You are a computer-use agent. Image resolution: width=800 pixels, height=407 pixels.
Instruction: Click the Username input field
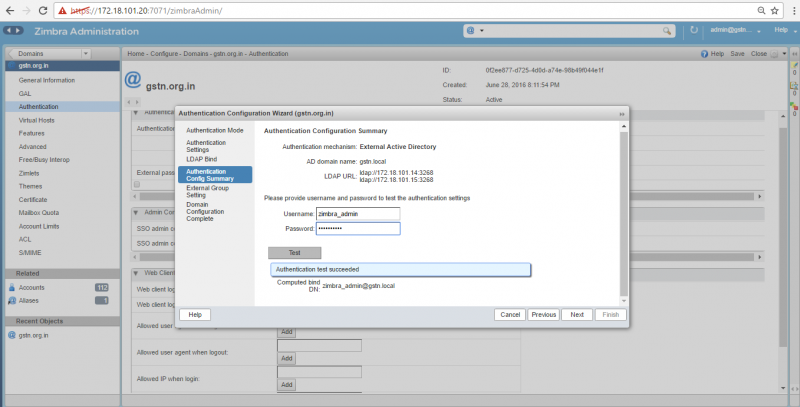tap(358, 214)
